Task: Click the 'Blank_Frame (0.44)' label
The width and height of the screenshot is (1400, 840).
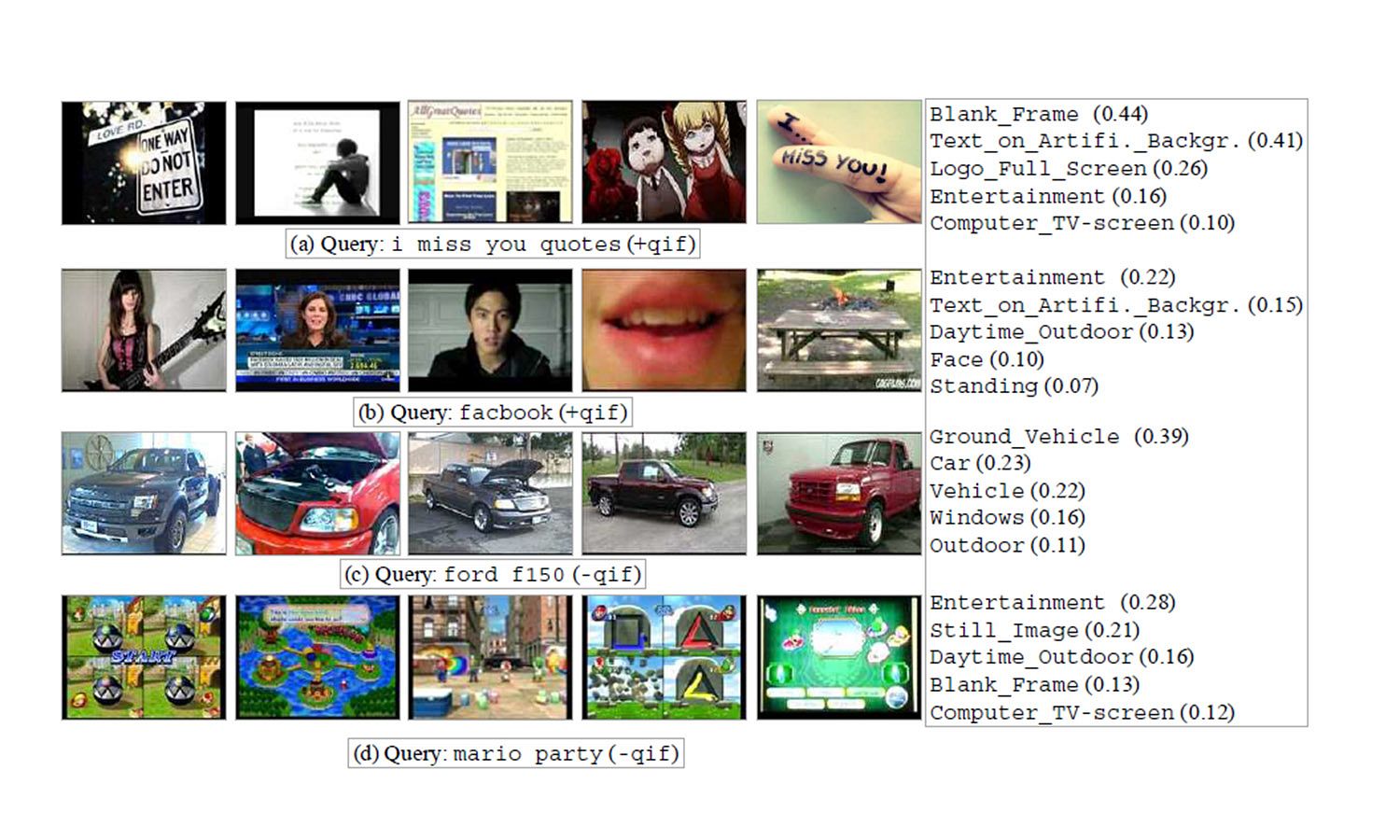Action: 1039,114
